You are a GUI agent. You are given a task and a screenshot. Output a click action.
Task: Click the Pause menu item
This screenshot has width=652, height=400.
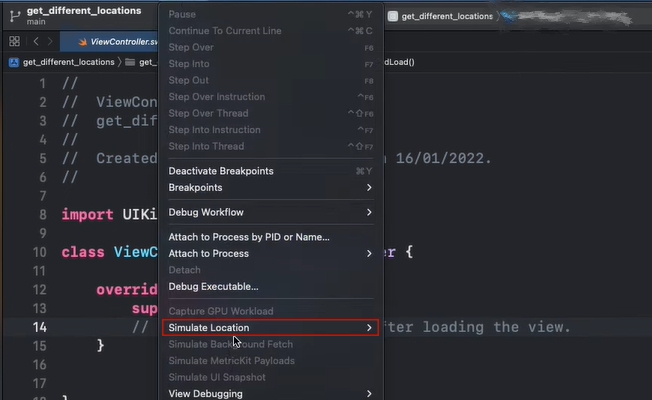point(270,14)
